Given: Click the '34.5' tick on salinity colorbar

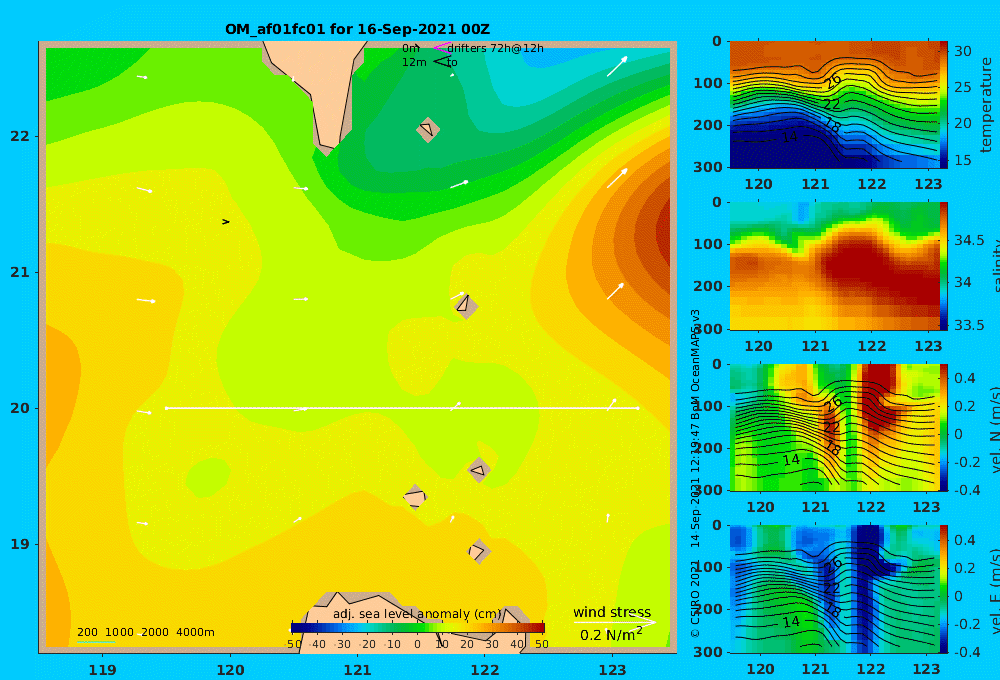Looking at the screenshot, I should pos(969,240).
